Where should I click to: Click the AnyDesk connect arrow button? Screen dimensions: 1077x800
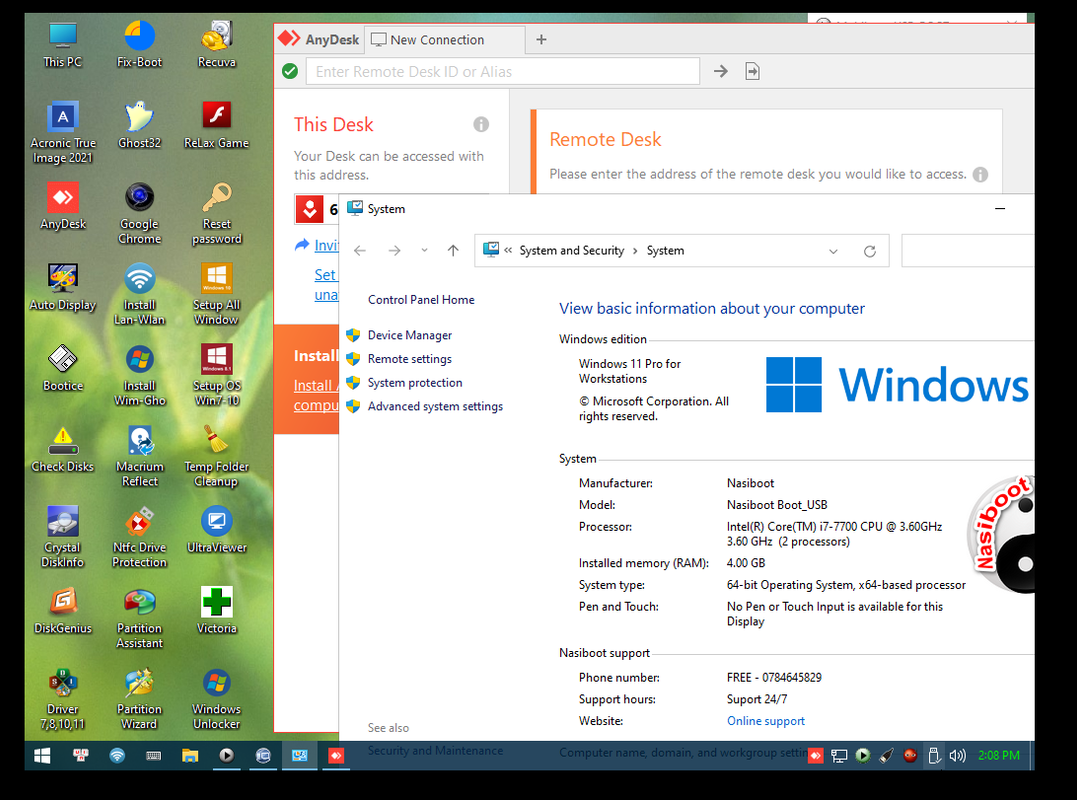tap(721, 71)
